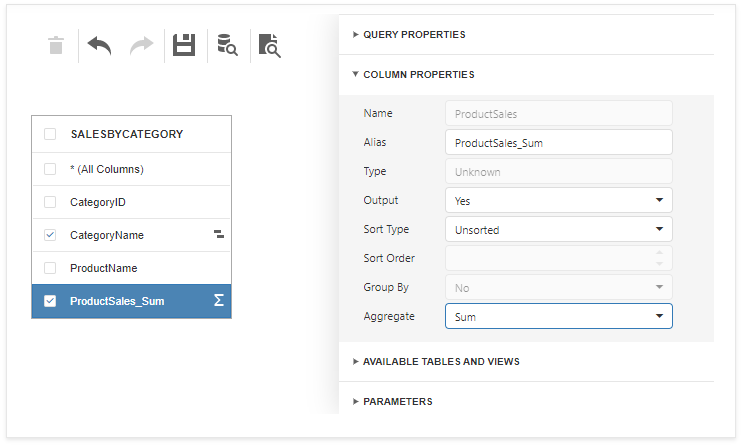
Task: Click the Redo arrow icon
Action: tap(142, 45)
